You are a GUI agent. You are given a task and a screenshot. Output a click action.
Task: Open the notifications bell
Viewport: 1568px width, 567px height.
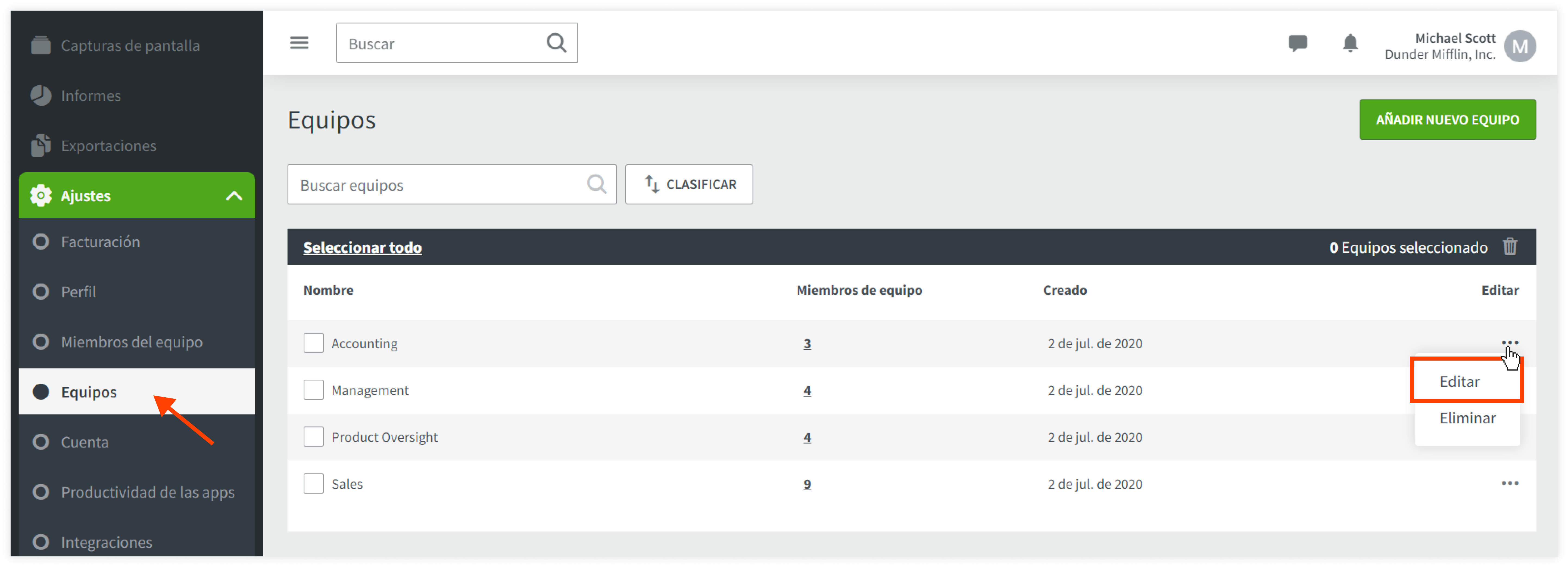1350,43
